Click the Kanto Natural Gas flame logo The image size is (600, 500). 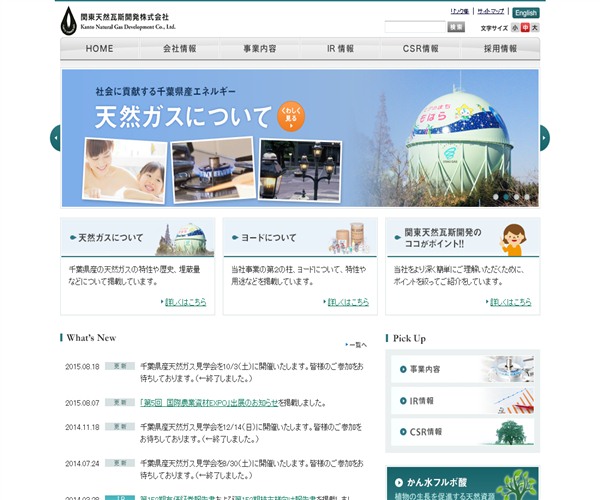click(68, 18)
